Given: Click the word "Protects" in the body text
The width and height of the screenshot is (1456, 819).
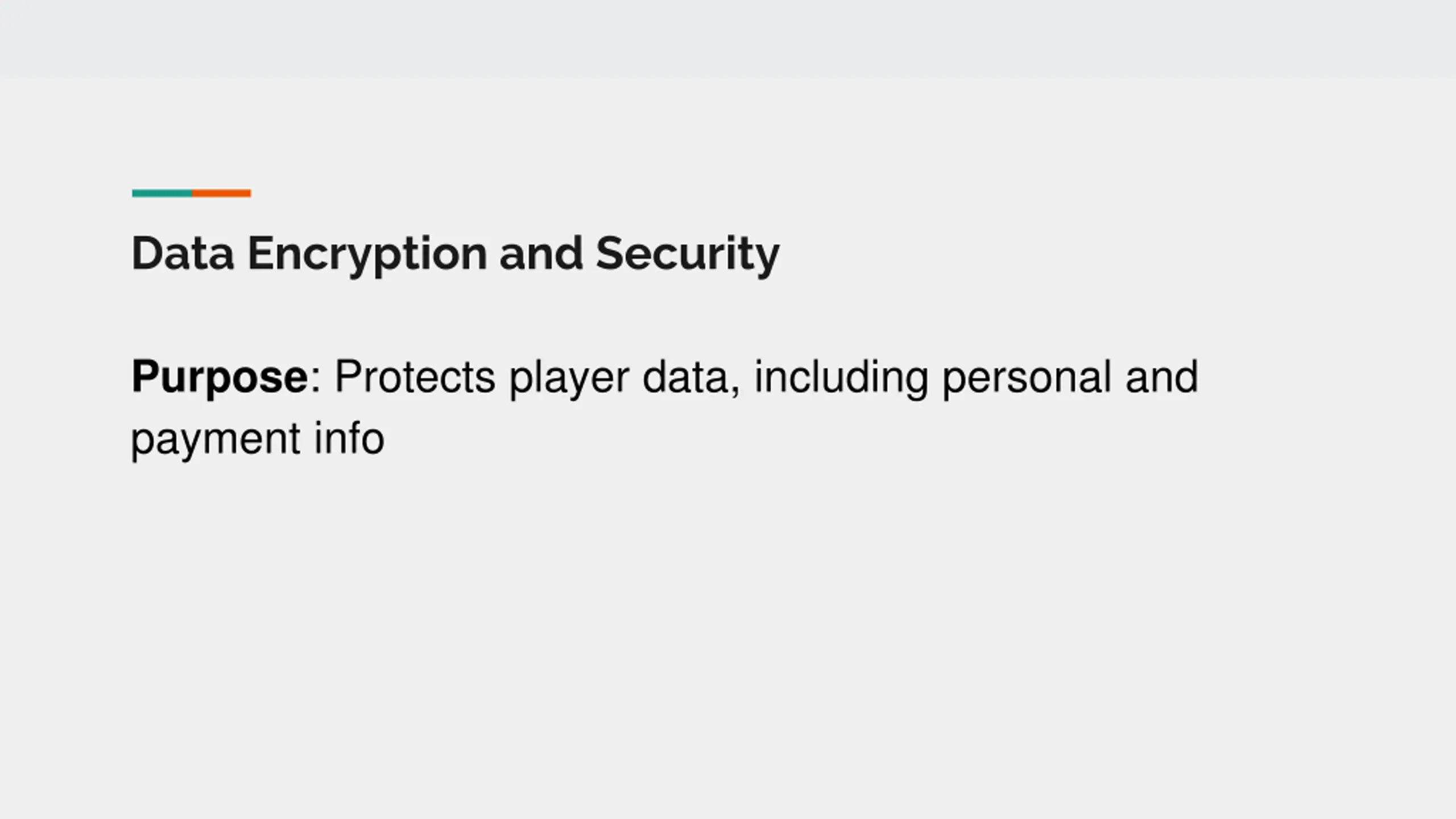Looking at the screenshot, I should (415, 377).
